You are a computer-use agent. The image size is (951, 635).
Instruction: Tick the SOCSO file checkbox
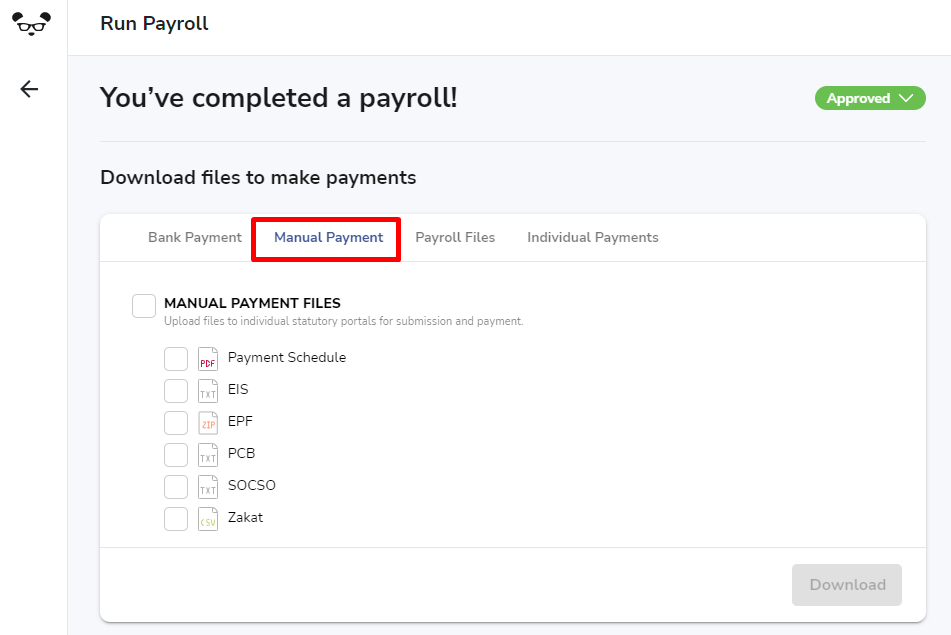click(x=176, y=487)
